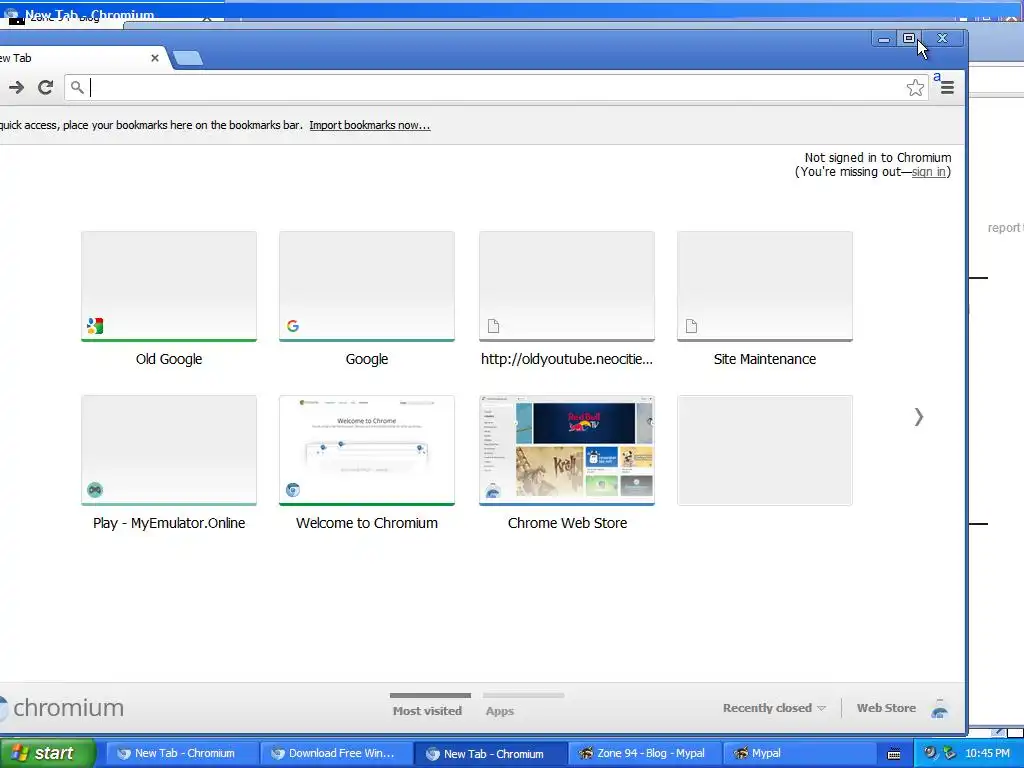Open Chrome Web Store thumbnail
Image resolution: width=1024 pixels, height=768 pixels.
[x=567, y=450]
